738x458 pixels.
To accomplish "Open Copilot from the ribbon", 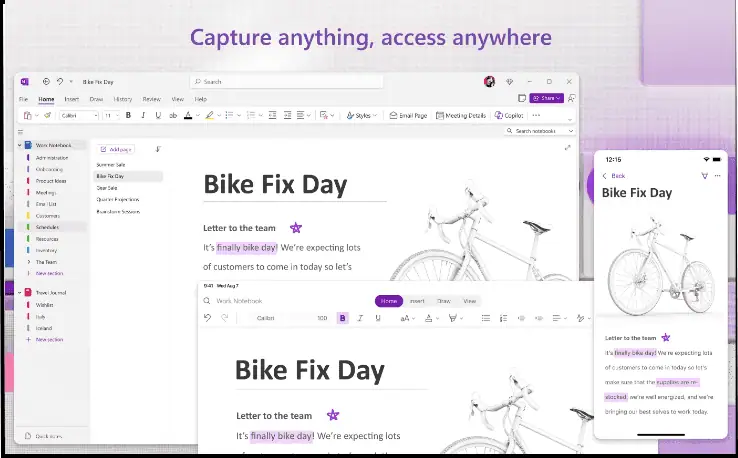I will [510, 115].
